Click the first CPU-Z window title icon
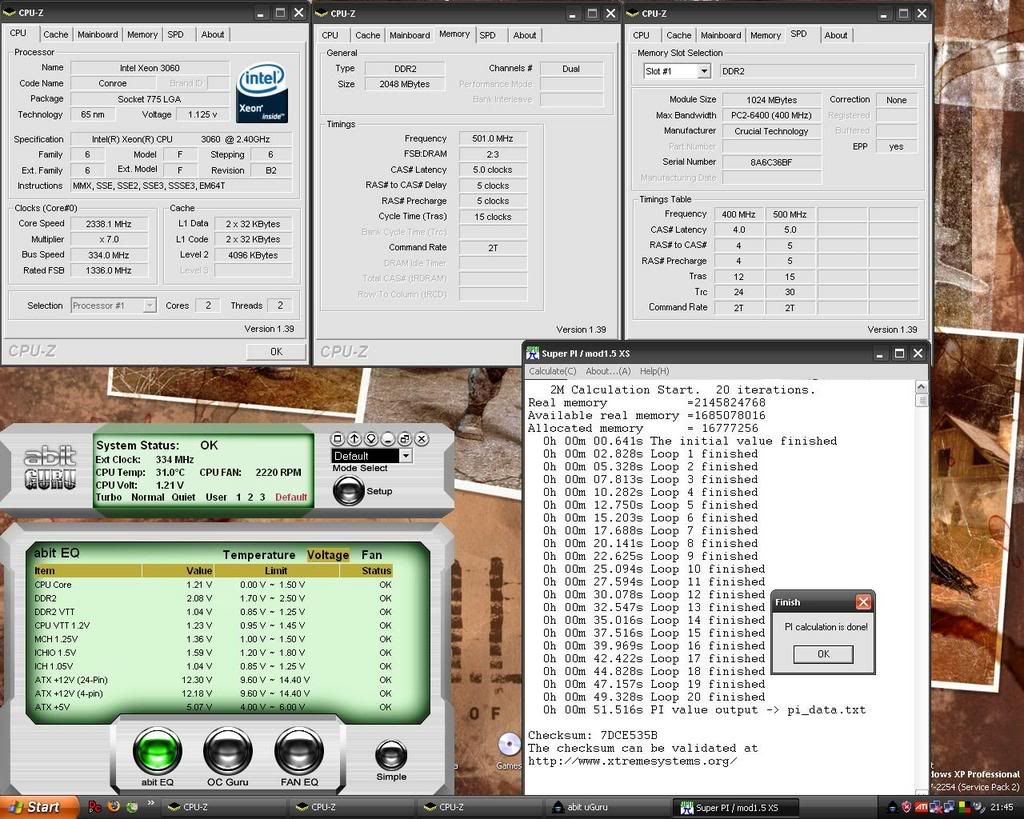This screenshot has height=819, width=1024. pos(10,12)
